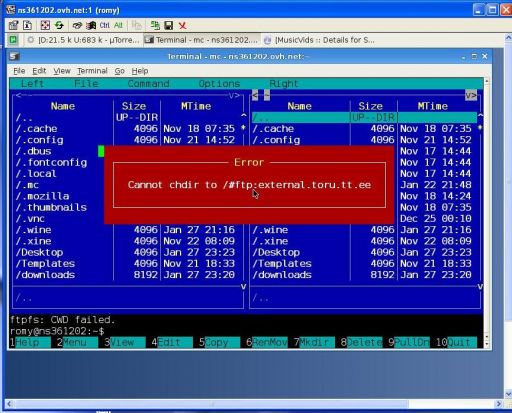Open the Command menu in mc
512x413 pixels.
[x=148, y=84]
